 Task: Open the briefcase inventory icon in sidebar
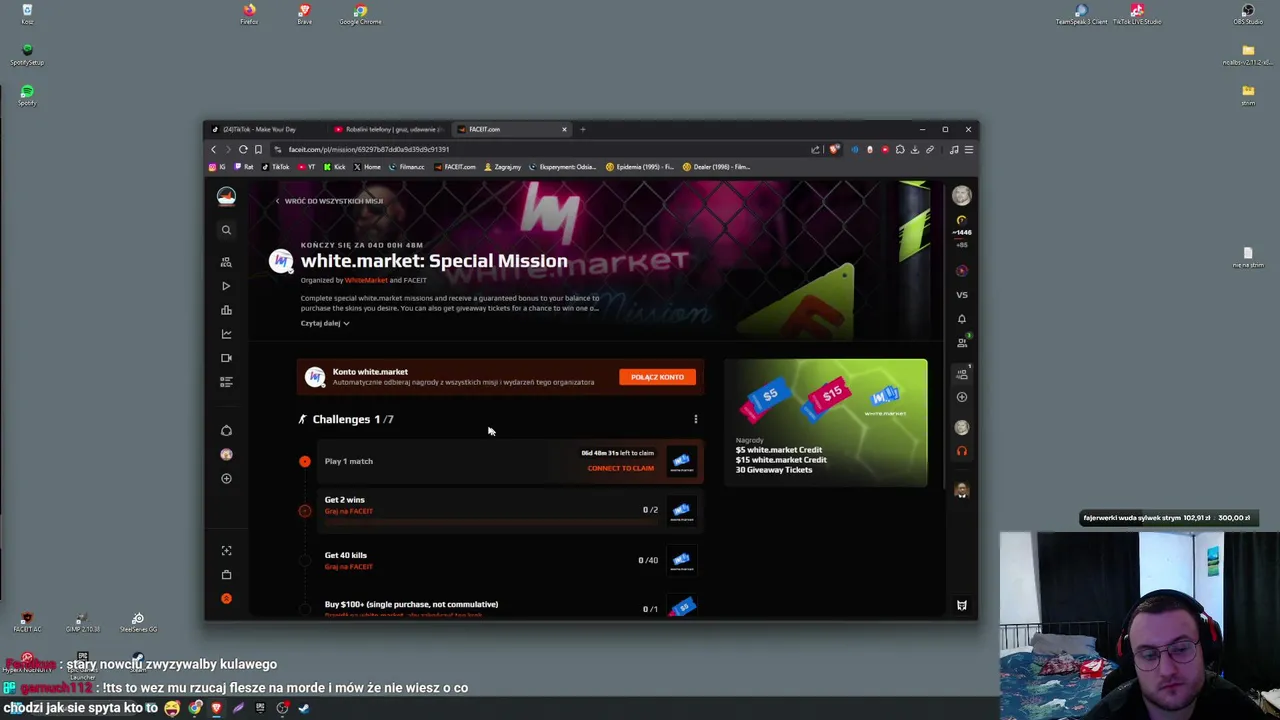tap(226, 575)
